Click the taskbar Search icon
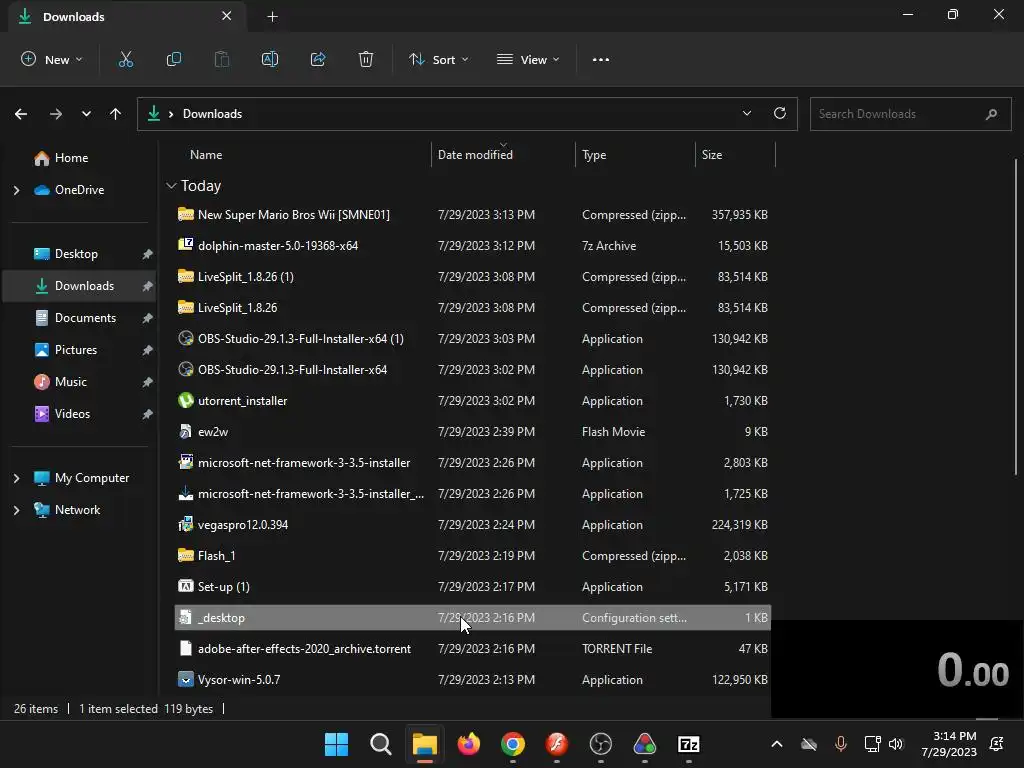Image resolution: width=1024 pixels, height=768 pixels. 381,744
